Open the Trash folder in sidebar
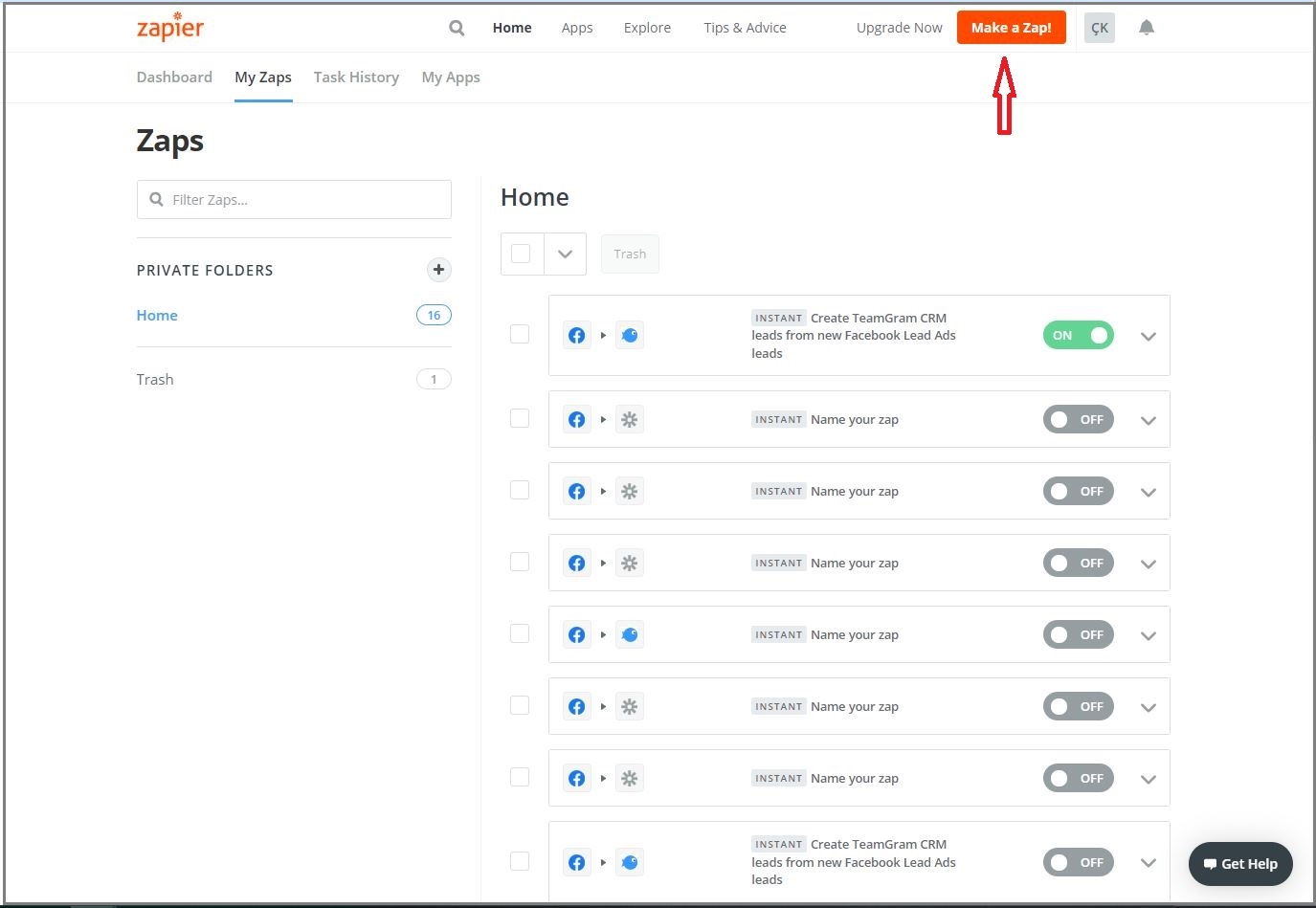The image size is (1316, 908). 155,379
